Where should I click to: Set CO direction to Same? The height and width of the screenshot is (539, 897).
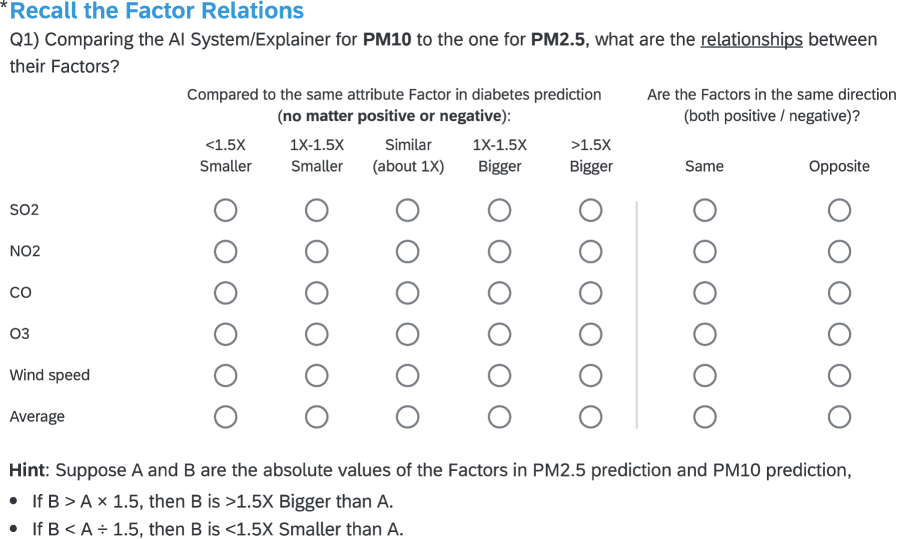point(704,292)
